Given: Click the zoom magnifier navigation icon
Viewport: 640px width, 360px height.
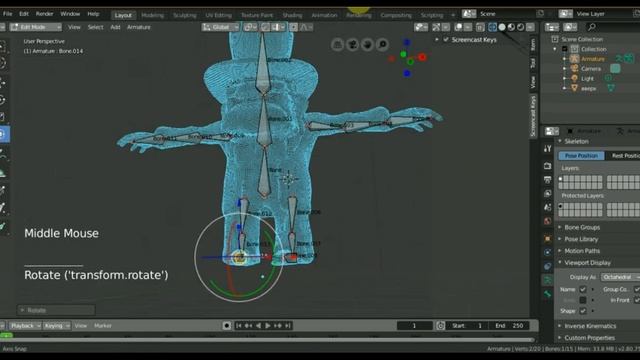Looking at the screenshot, I should coord(382,44).
